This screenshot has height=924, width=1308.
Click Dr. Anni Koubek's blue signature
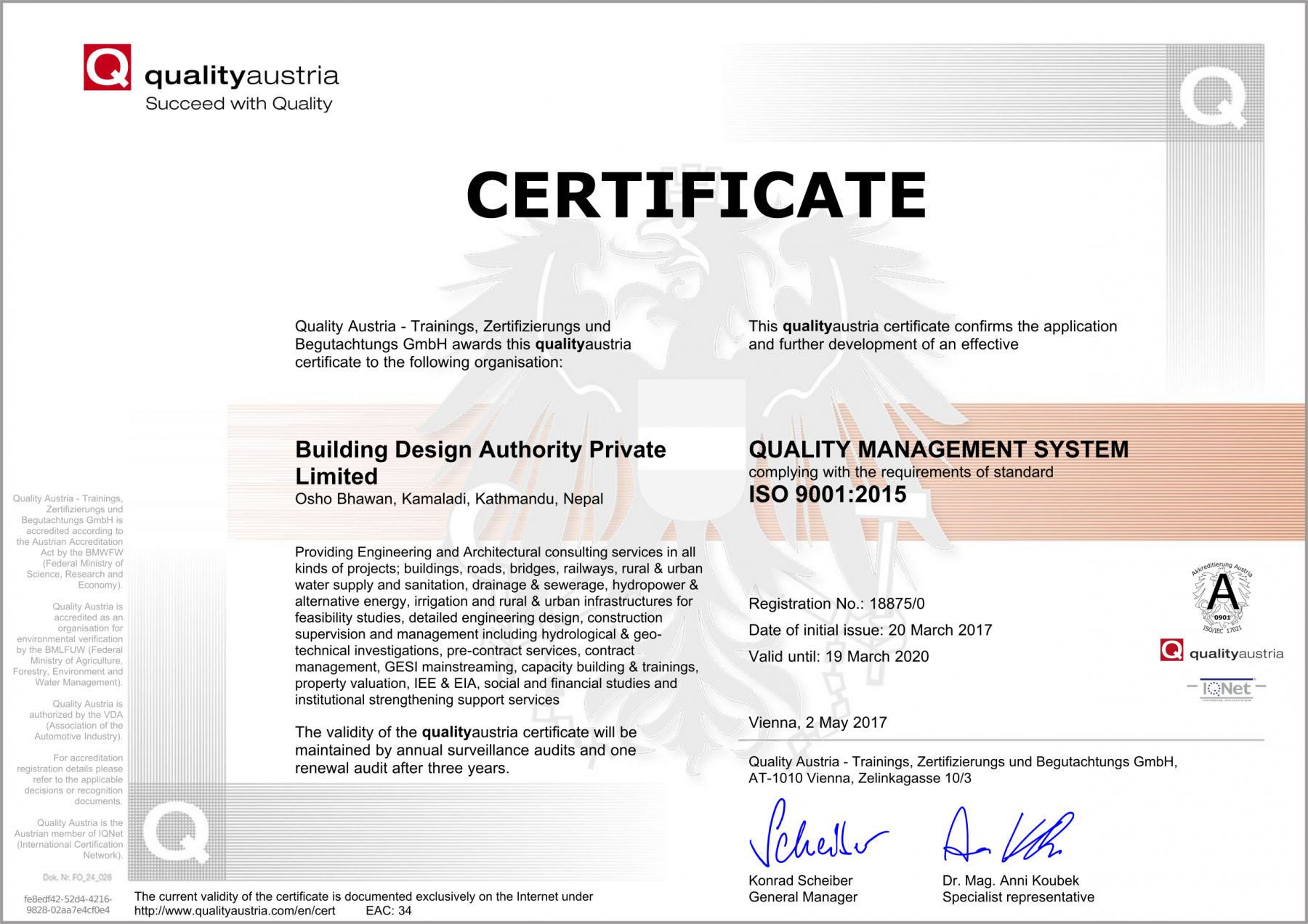pyautogui.click(x=1006, y=836)
